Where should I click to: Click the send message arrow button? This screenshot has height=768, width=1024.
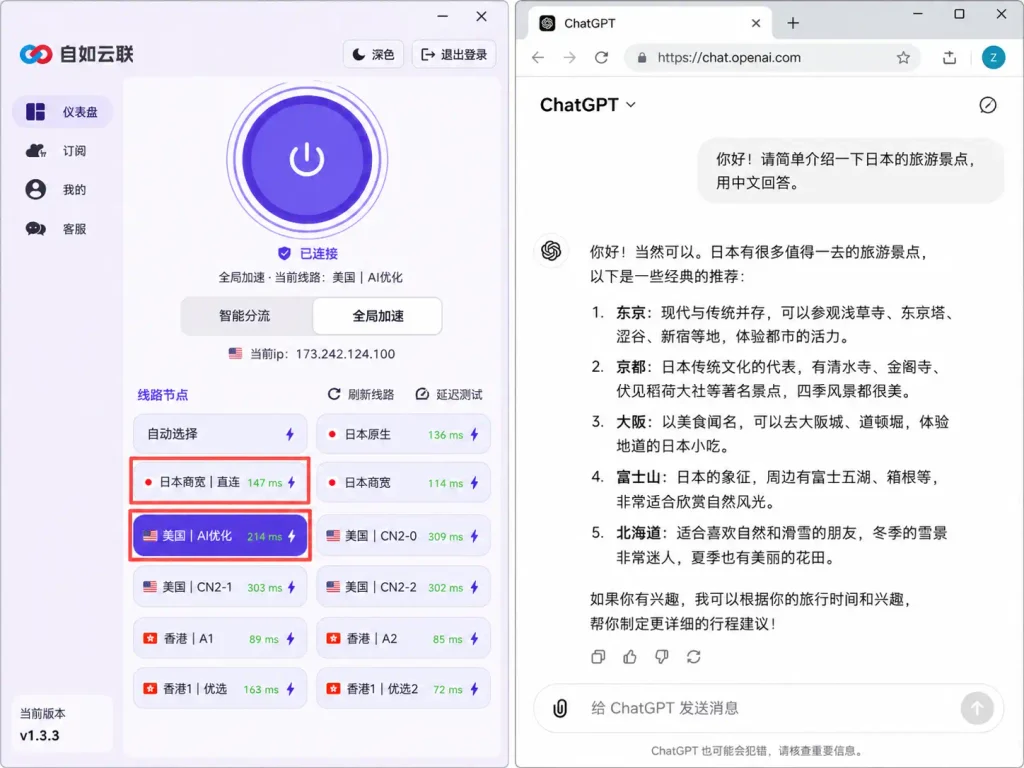[977, 708]
